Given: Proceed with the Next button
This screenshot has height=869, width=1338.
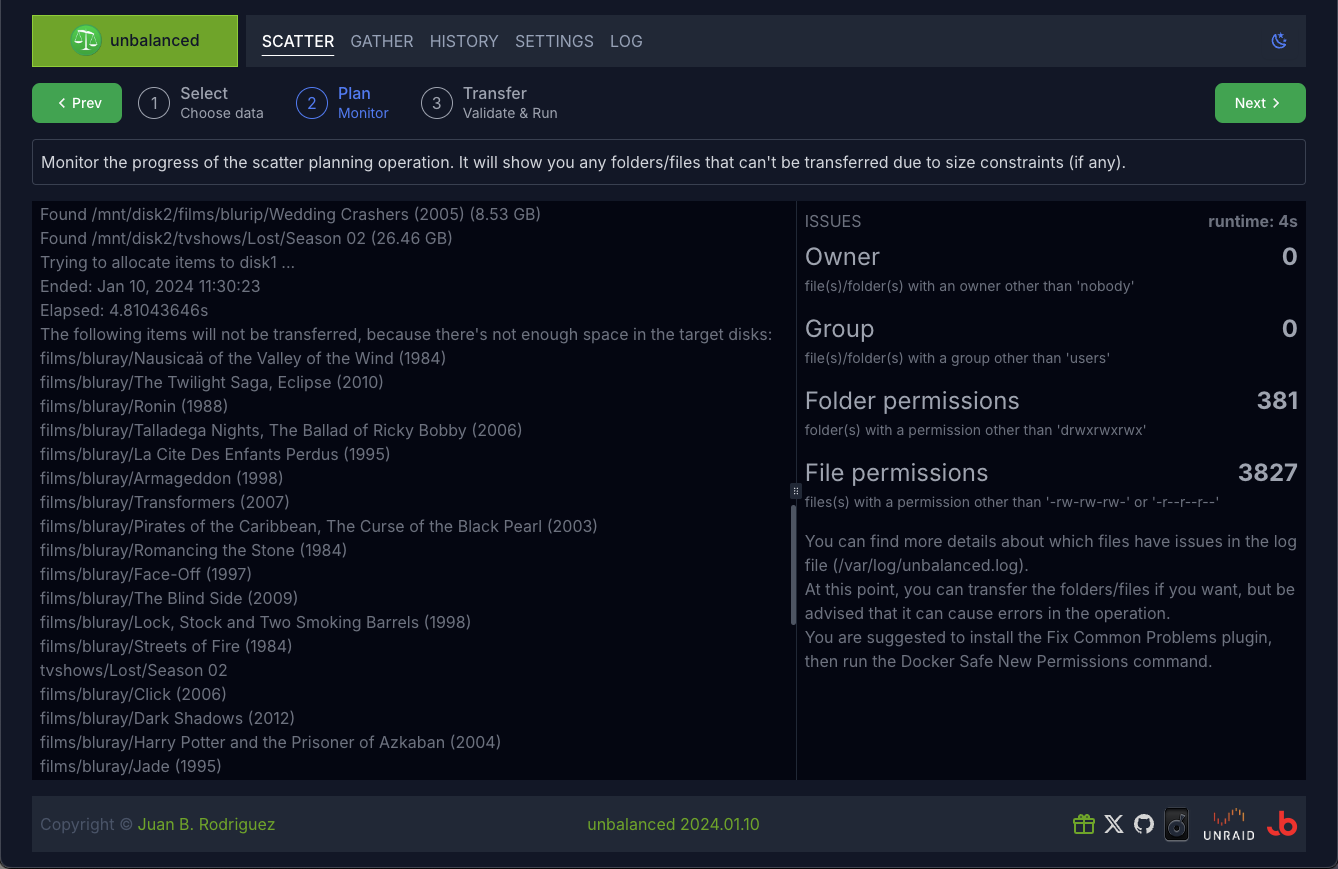Looking at the screenshot, I should [1260, 103].
